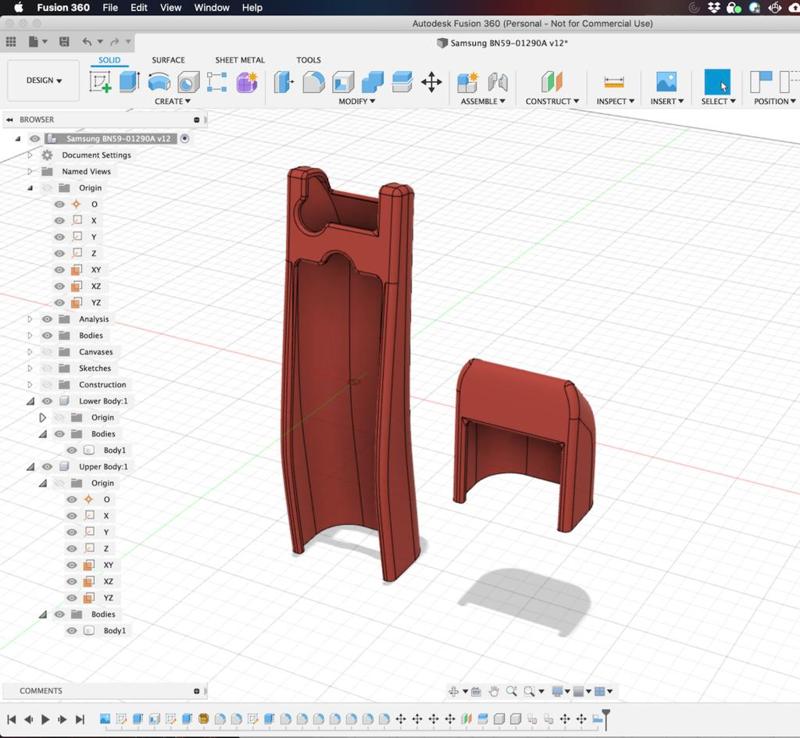Hide the Sketches folder with eye icon

pyautogui.click(x=47, y=368)
